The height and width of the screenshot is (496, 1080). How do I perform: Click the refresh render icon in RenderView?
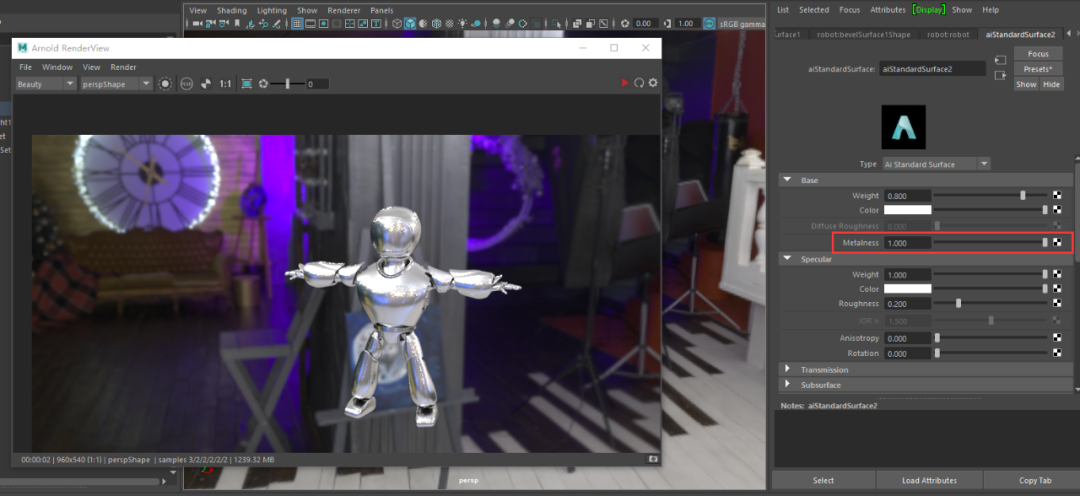coord(639,83)
